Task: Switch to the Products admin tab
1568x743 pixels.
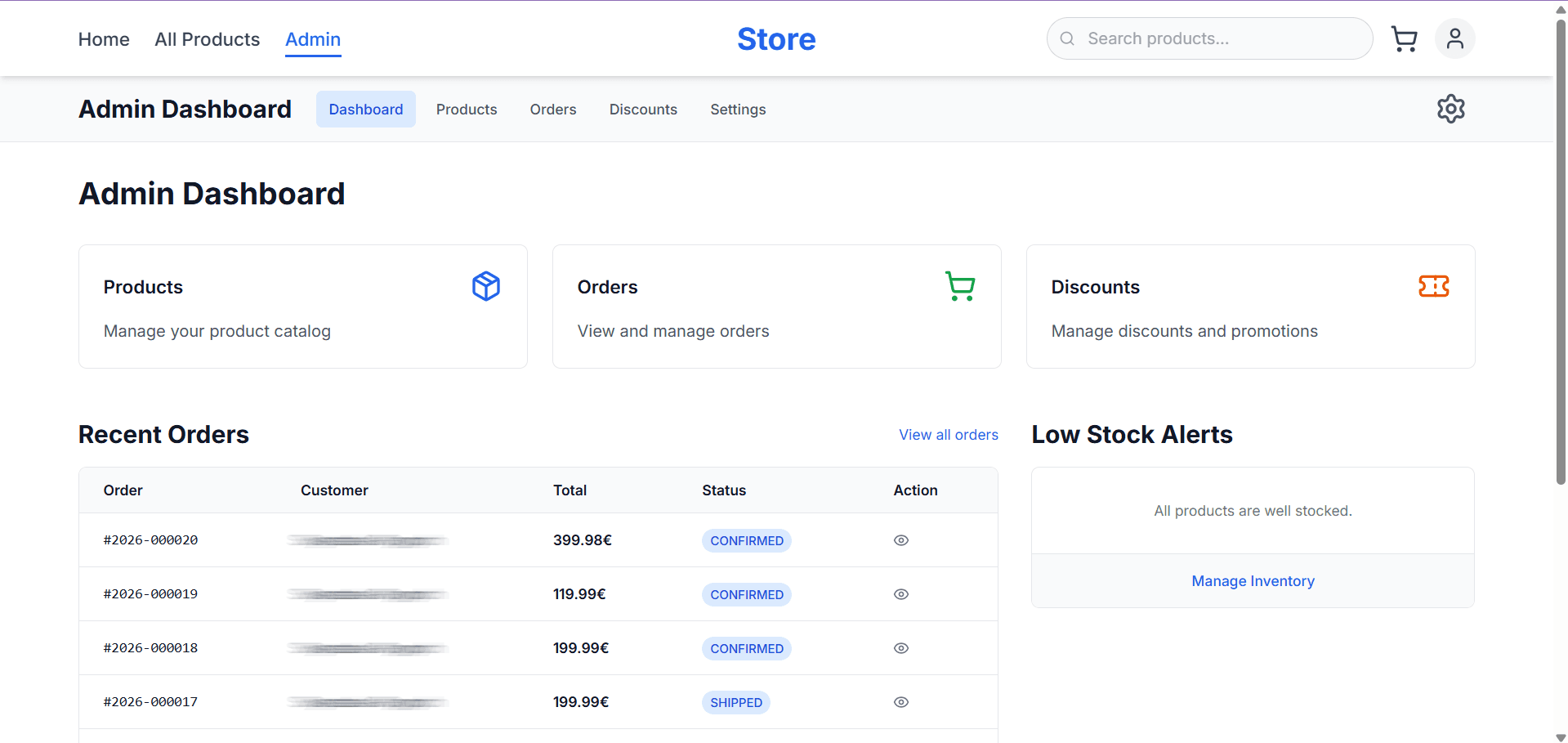Action: pyautogui.click(x=466, y=109)
